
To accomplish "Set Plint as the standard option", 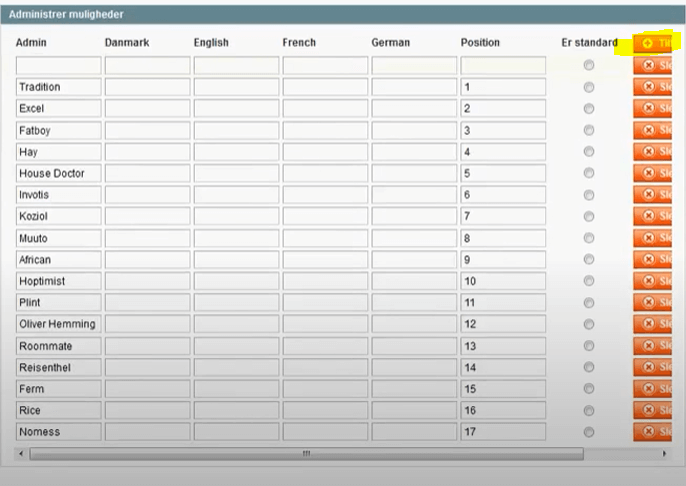I will click(589, 302).
